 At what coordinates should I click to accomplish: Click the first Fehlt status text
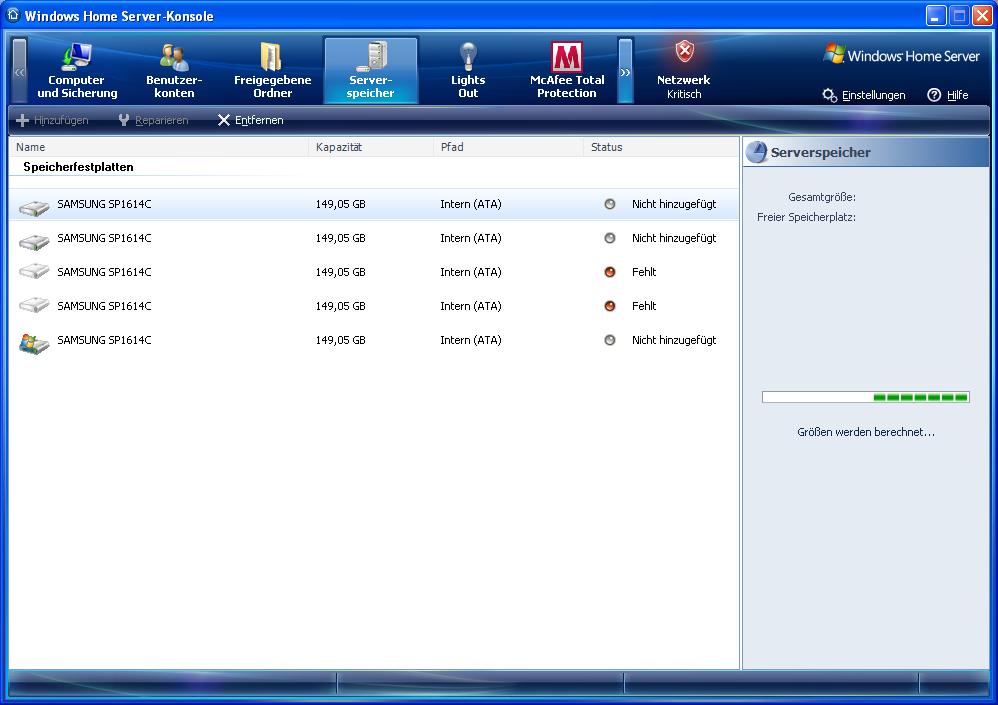pyautogui.click(x=644, y=272)
